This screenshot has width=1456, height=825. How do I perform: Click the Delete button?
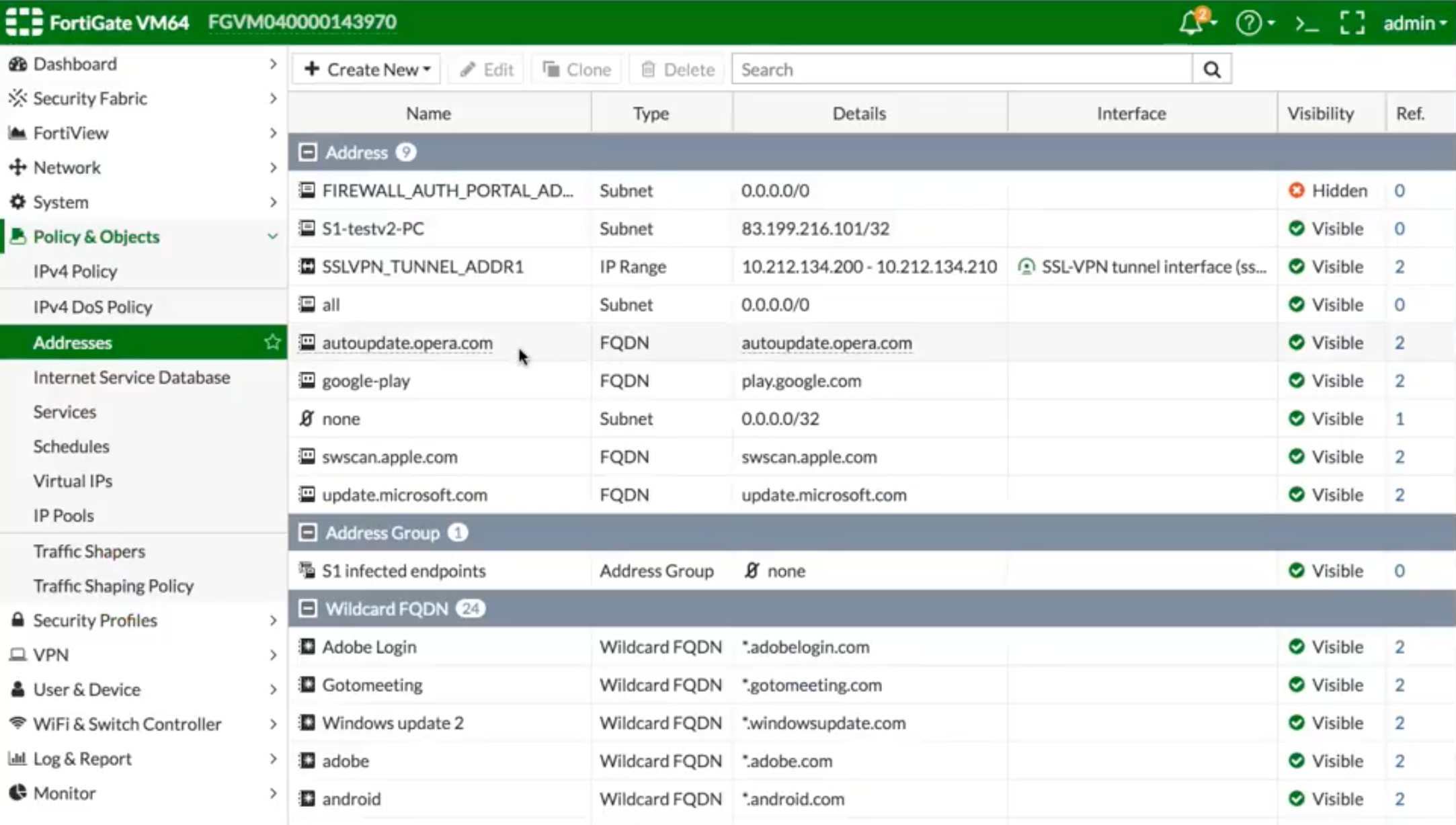tap(678, 69)
